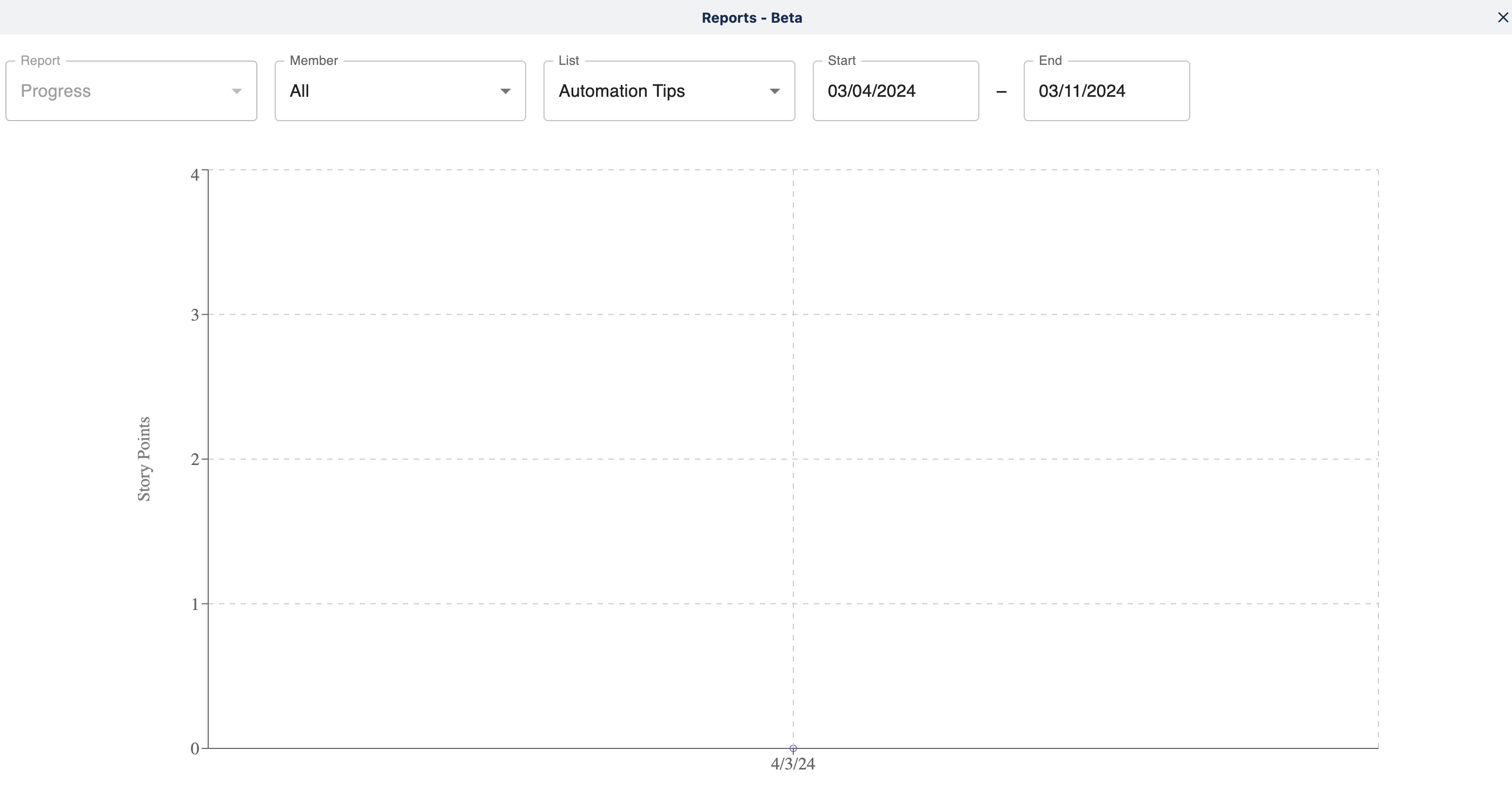This screenshot has width=1512, height=796.
Task: Click the y-axis tick label 1
Action: point(195,604)
